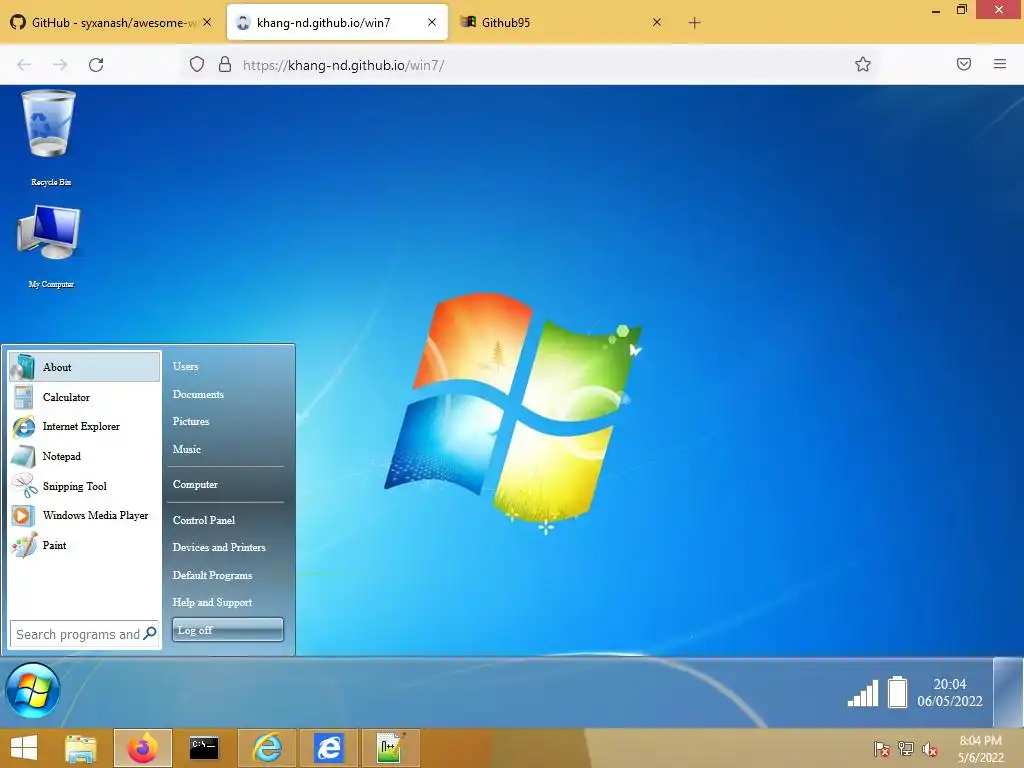Open Default Programs link
1024x768 pixels.
pyautogui.click(x=212, y=575)
